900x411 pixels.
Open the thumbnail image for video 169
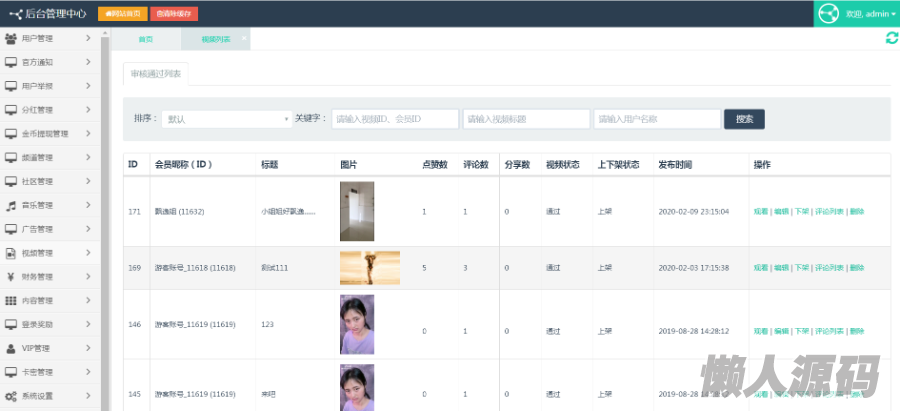point(369,268)
